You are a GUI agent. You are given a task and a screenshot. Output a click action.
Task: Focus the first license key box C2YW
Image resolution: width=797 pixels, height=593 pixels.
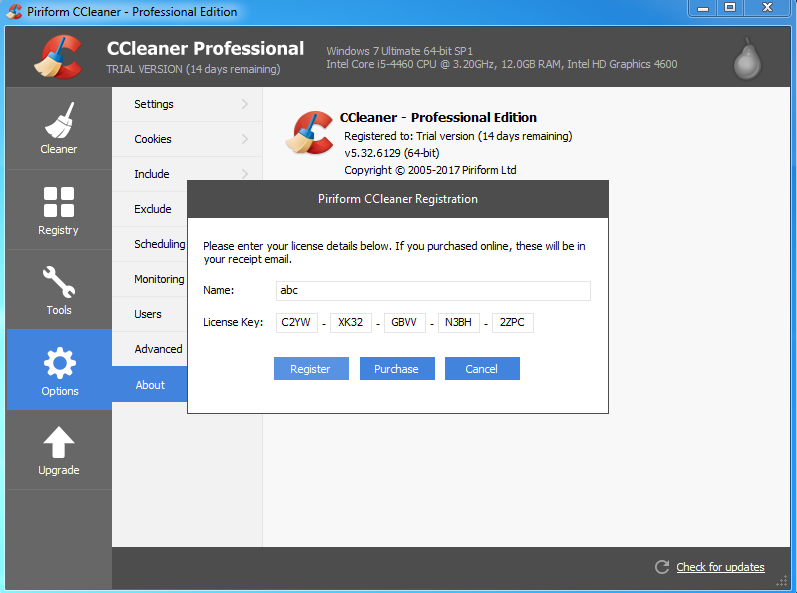pos(296,322)
